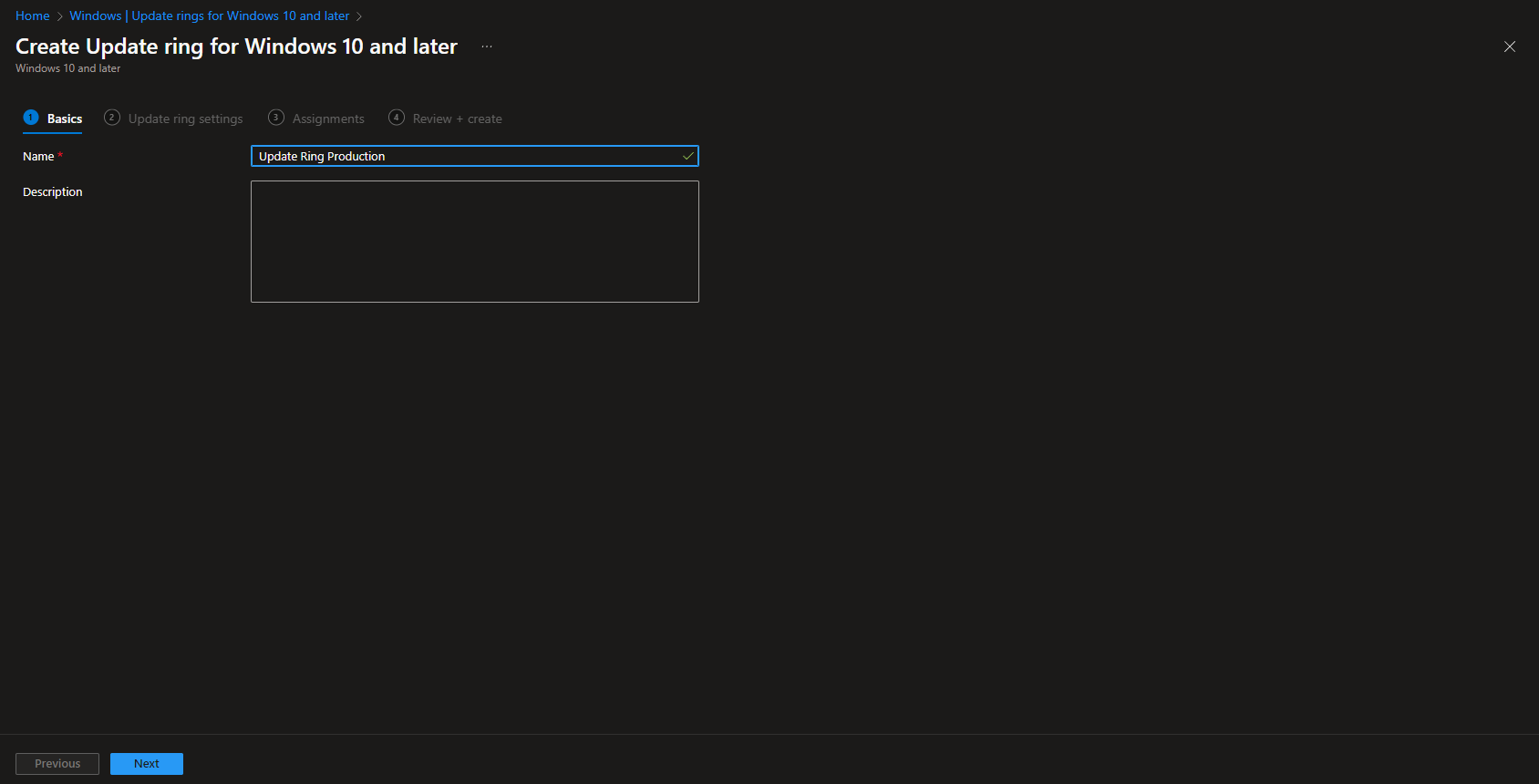Click the Previous button
Viewport: 1539px width, 784px height.
click(x=57, y=763)
